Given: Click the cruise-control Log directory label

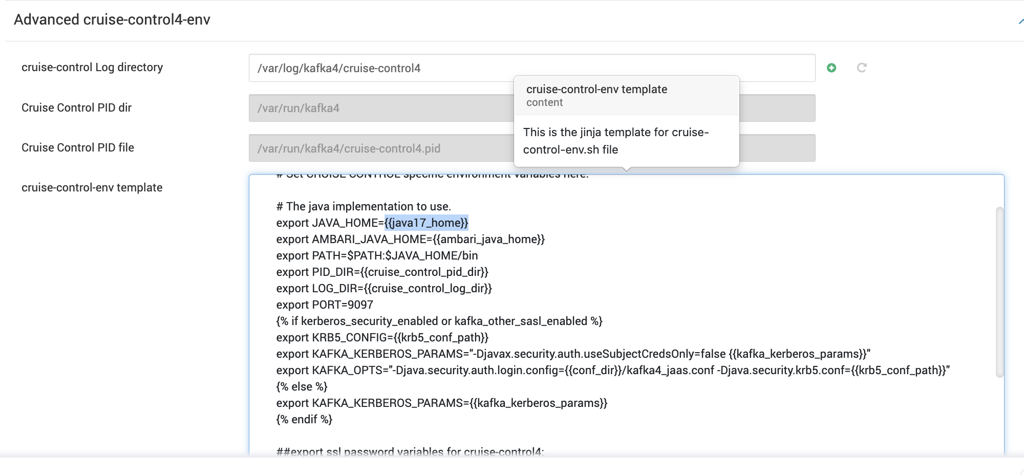Looking at the screenshot, I should click(92, 67).
